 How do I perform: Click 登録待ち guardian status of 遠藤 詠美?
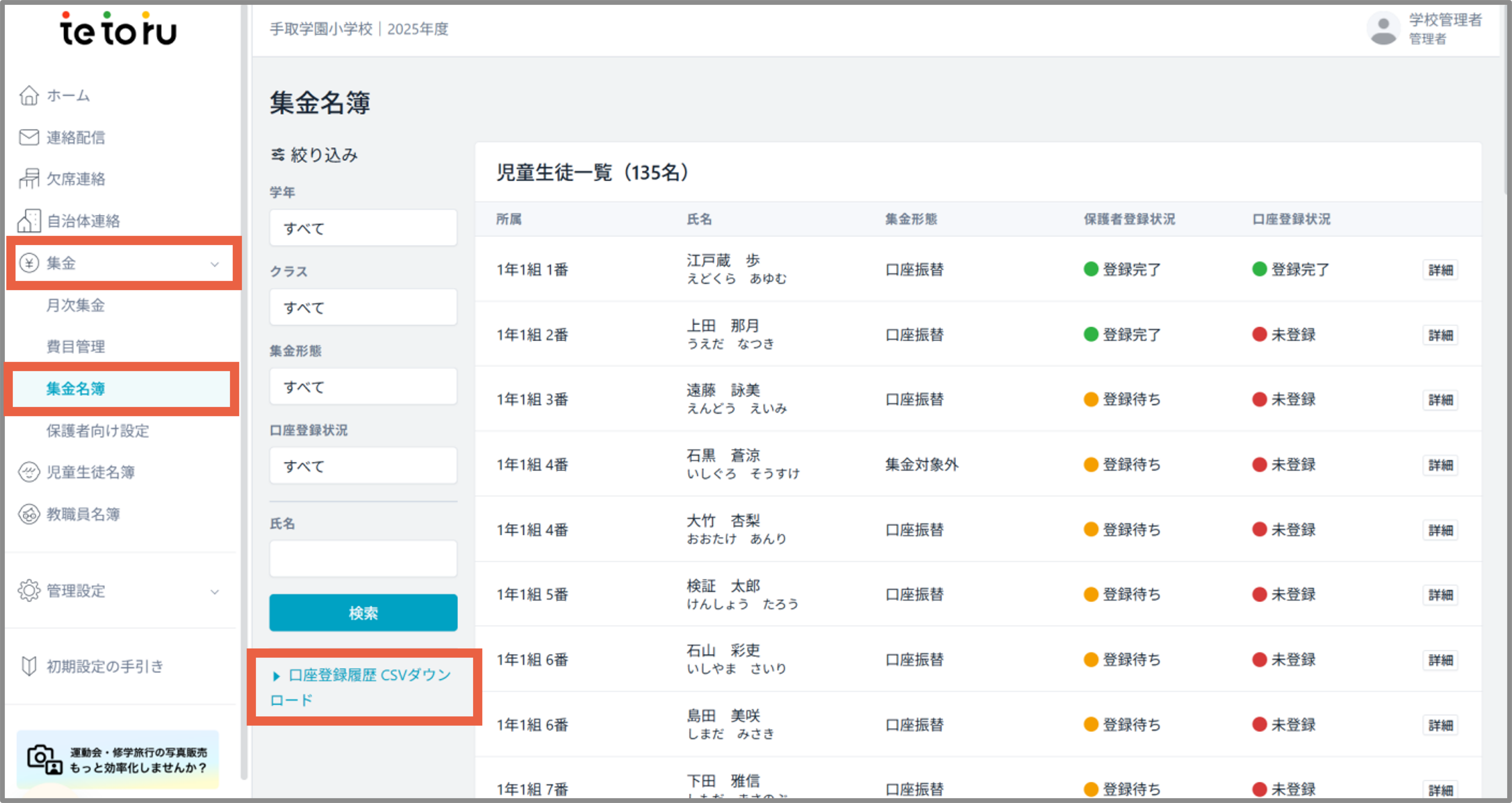(x=1122, y=399)
